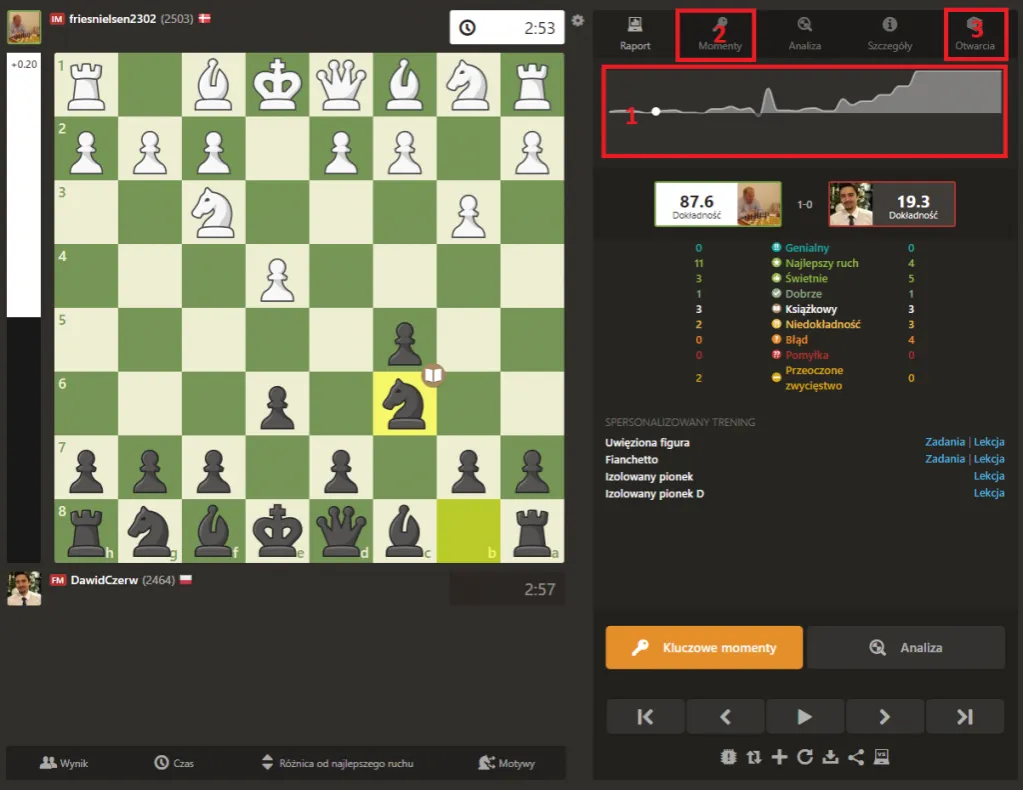Click the refresh analysis icon

(805, 757)
